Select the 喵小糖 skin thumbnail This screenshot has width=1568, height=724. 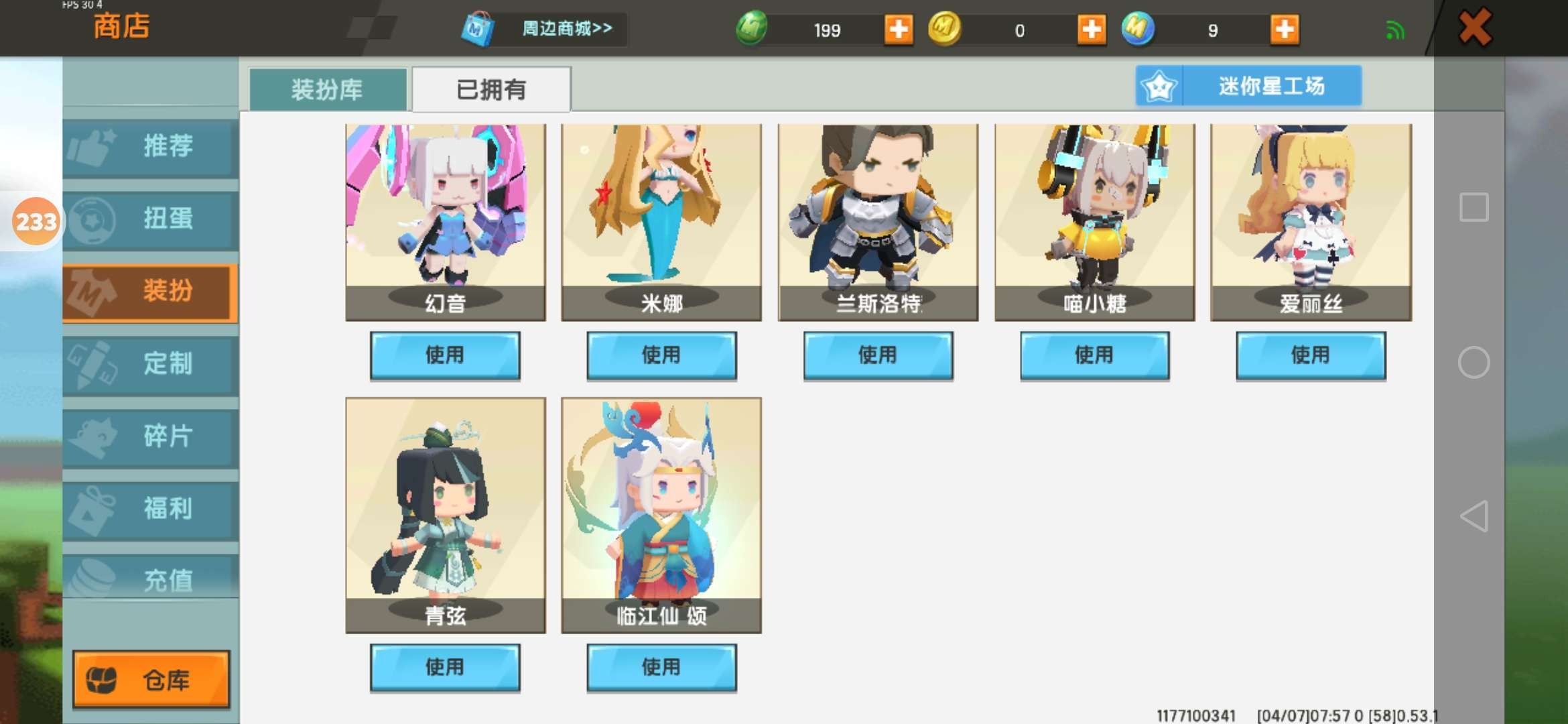click(x=1095, y=222)
